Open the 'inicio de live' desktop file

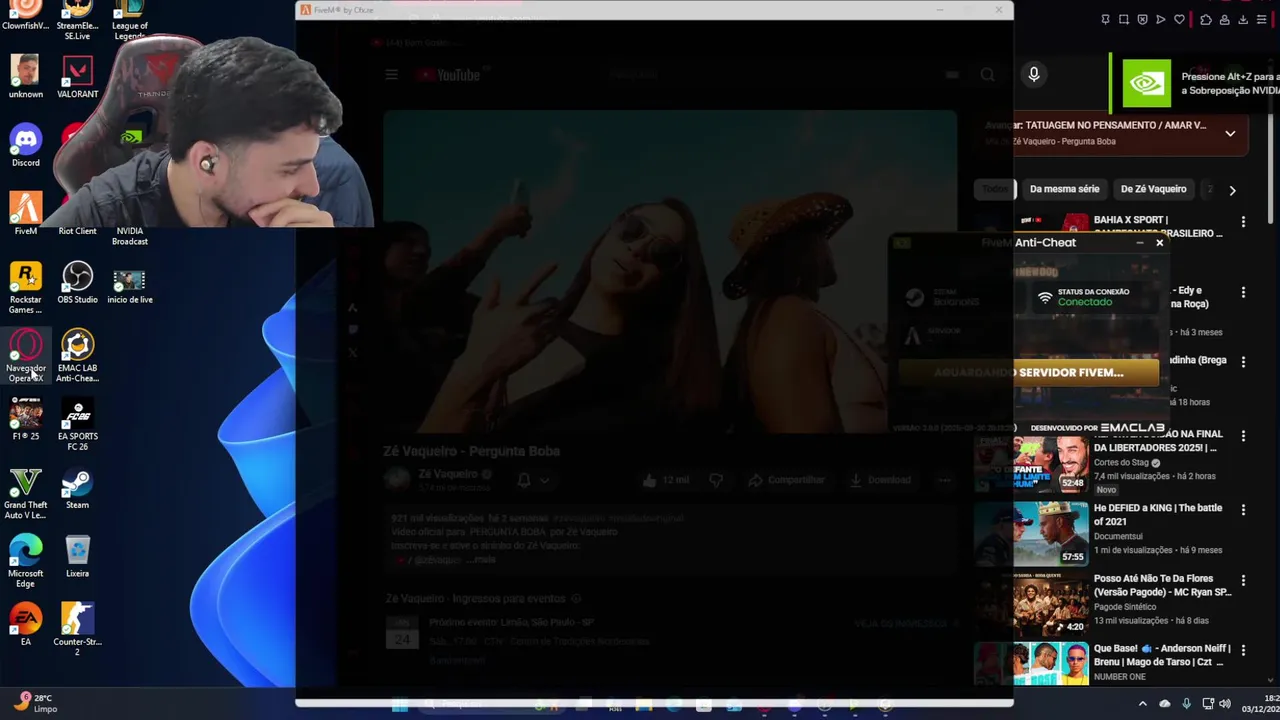(129, 285)
